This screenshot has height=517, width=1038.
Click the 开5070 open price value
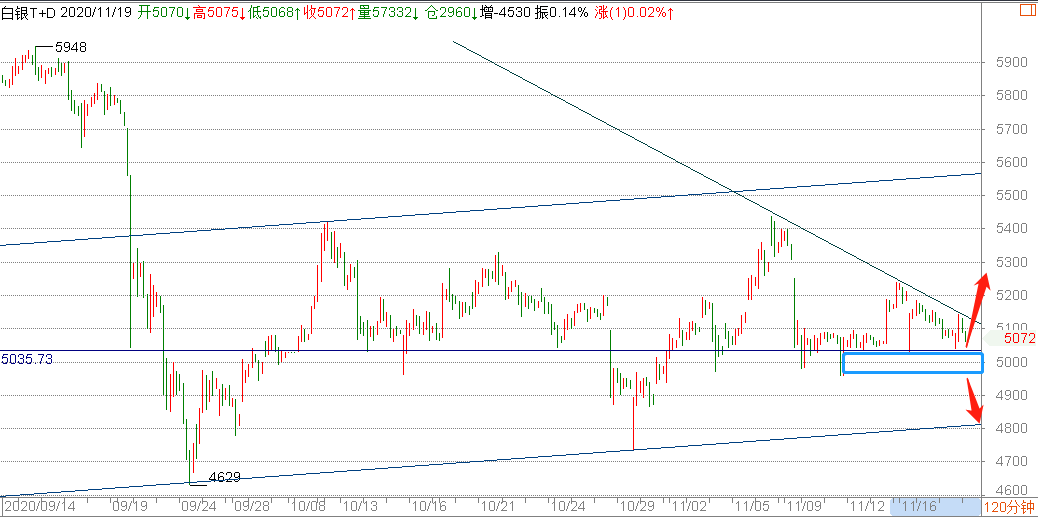point(164,12)
